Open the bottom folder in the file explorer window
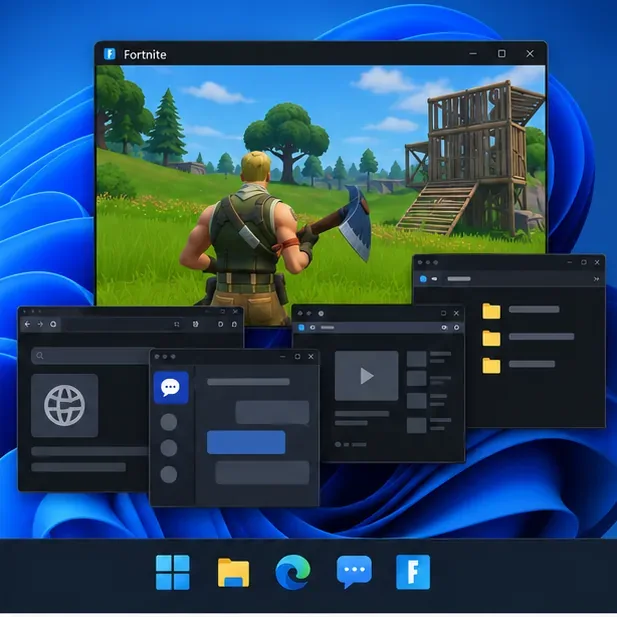617x617 pixels. (x=491, y=365)
